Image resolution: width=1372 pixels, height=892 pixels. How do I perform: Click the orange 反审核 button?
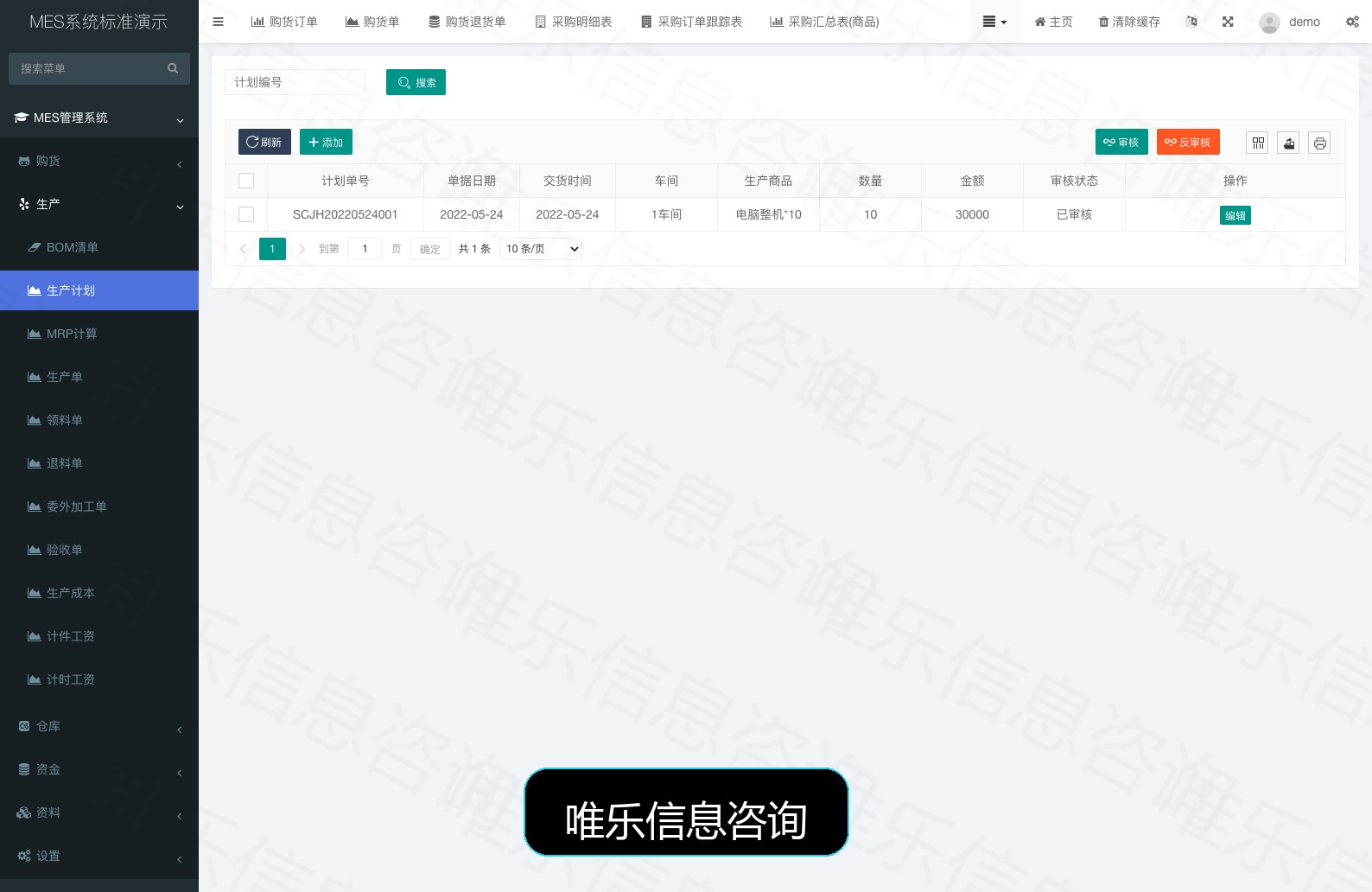[1188, 142]
